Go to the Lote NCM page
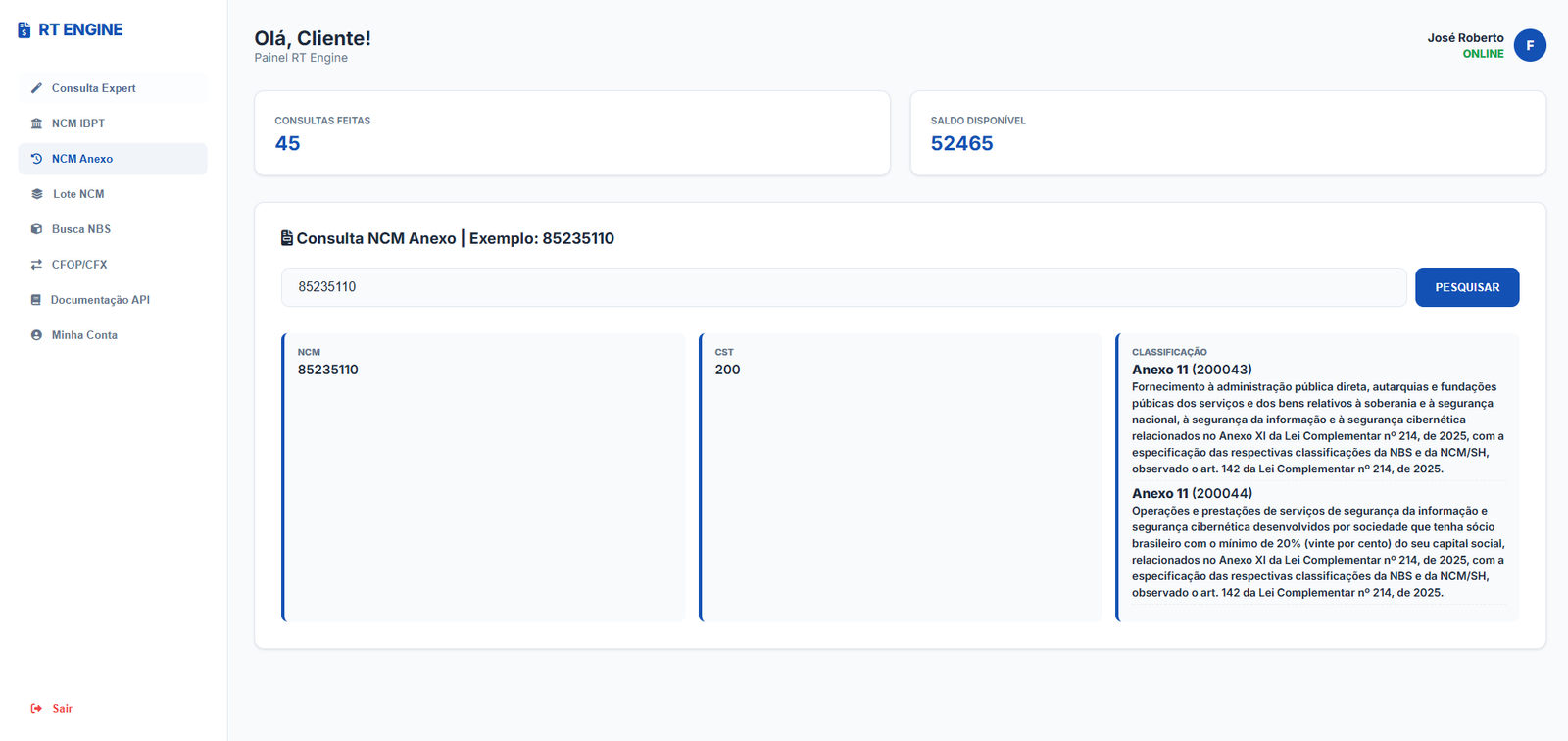 click(x=78, y=194)
